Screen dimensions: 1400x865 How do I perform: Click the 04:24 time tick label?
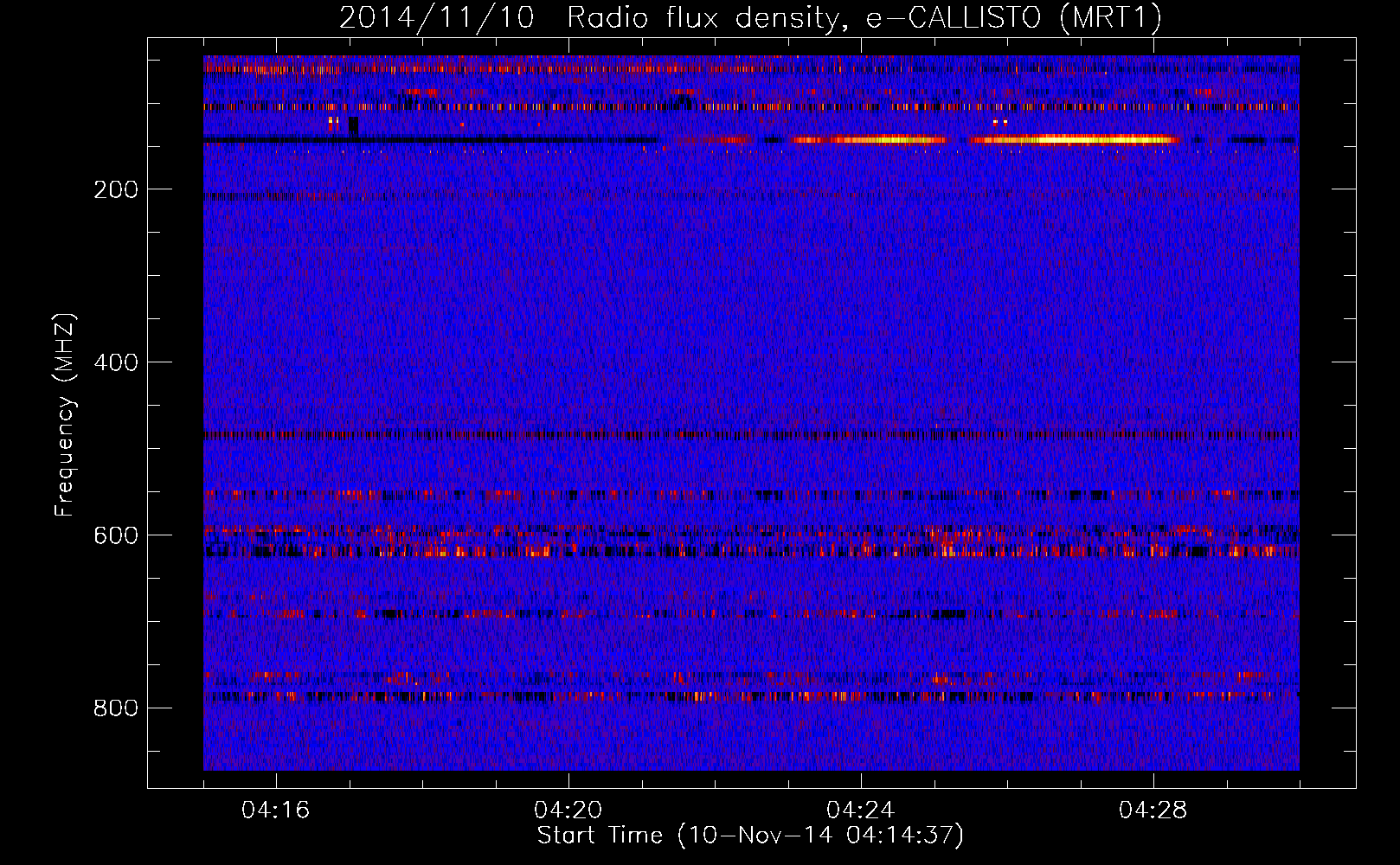click(x=861, y=811)
